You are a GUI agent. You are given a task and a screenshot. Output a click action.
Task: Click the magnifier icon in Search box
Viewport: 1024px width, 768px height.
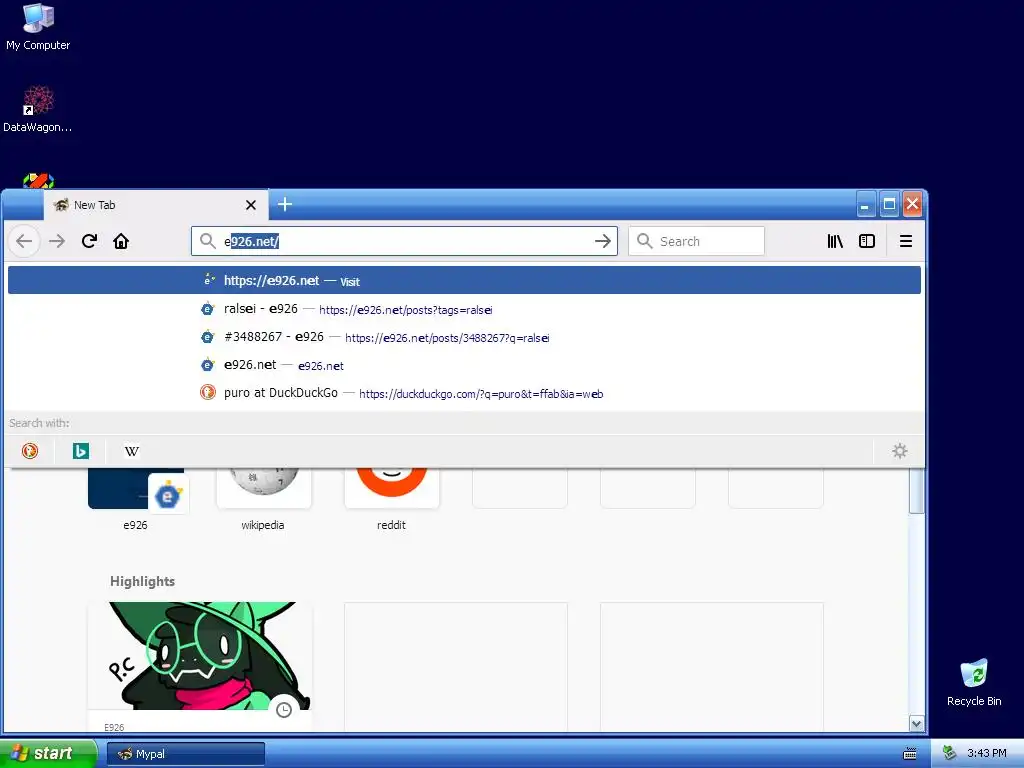(x=645, y=241)
